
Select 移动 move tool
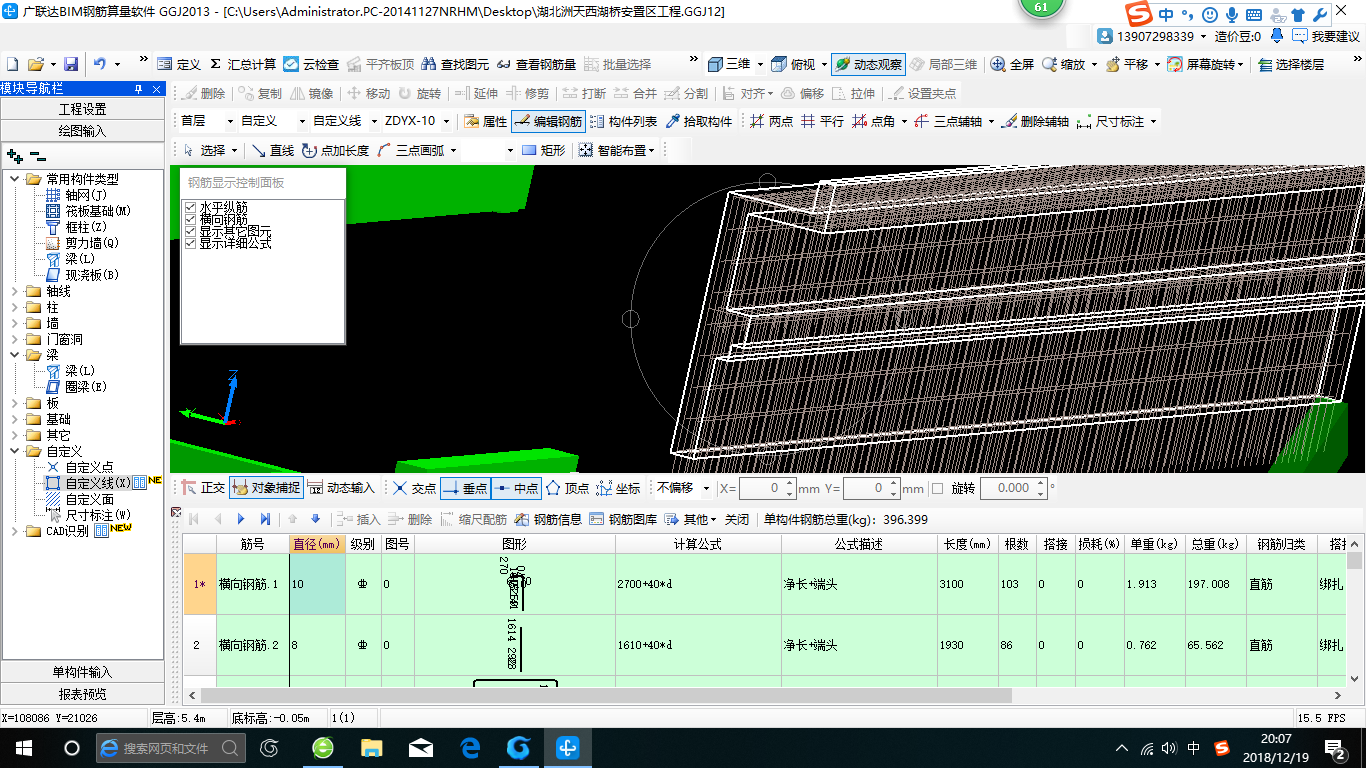[368, 93]
